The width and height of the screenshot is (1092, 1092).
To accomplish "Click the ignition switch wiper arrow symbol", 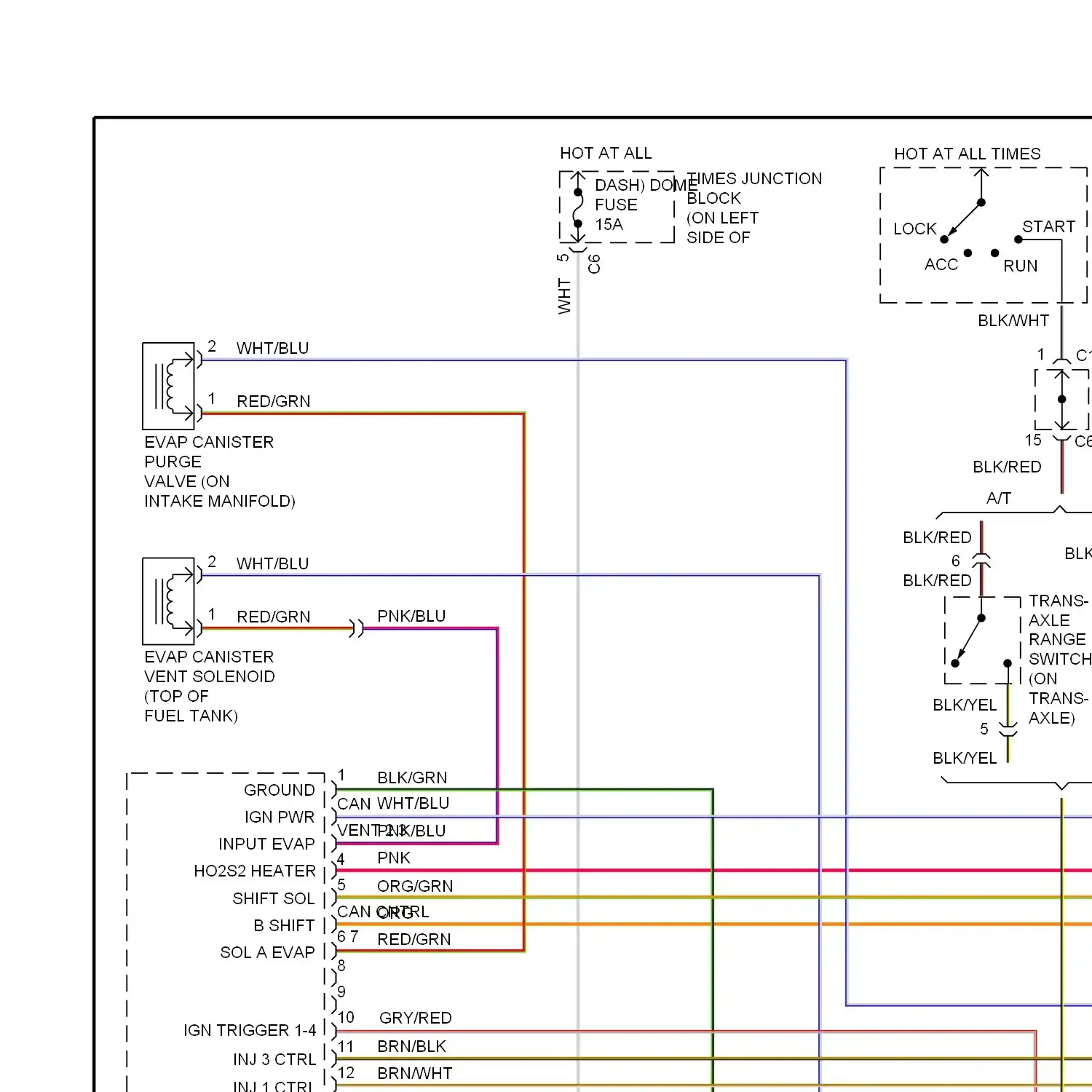I will point(965,218).
